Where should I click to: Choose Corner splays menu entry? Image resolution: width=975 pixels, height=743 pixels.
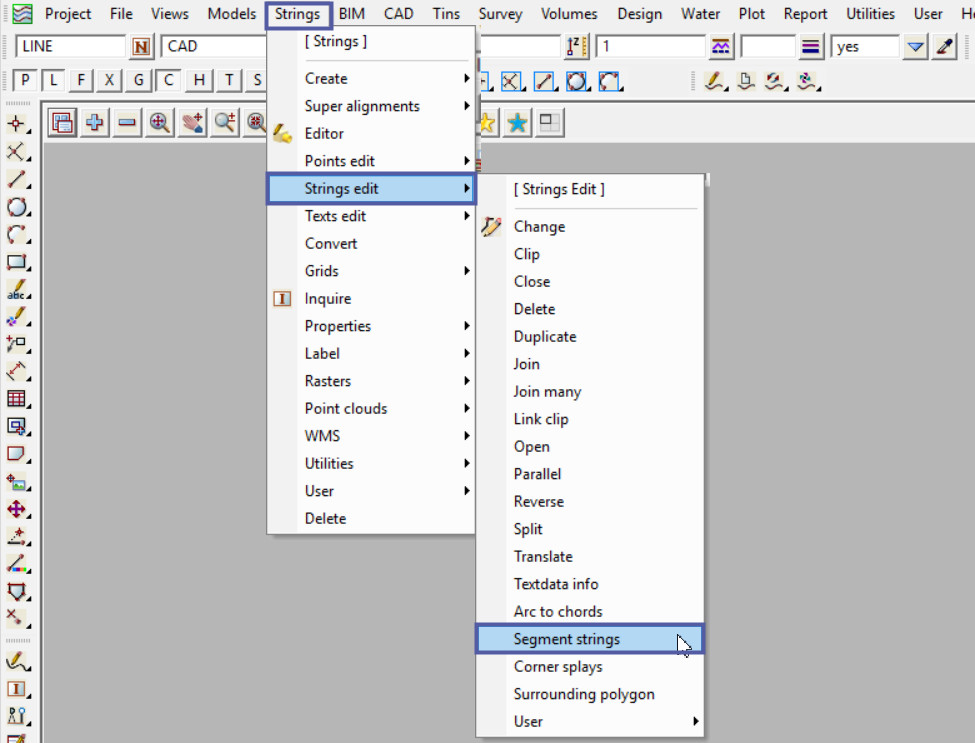click(x=589, y=667)
